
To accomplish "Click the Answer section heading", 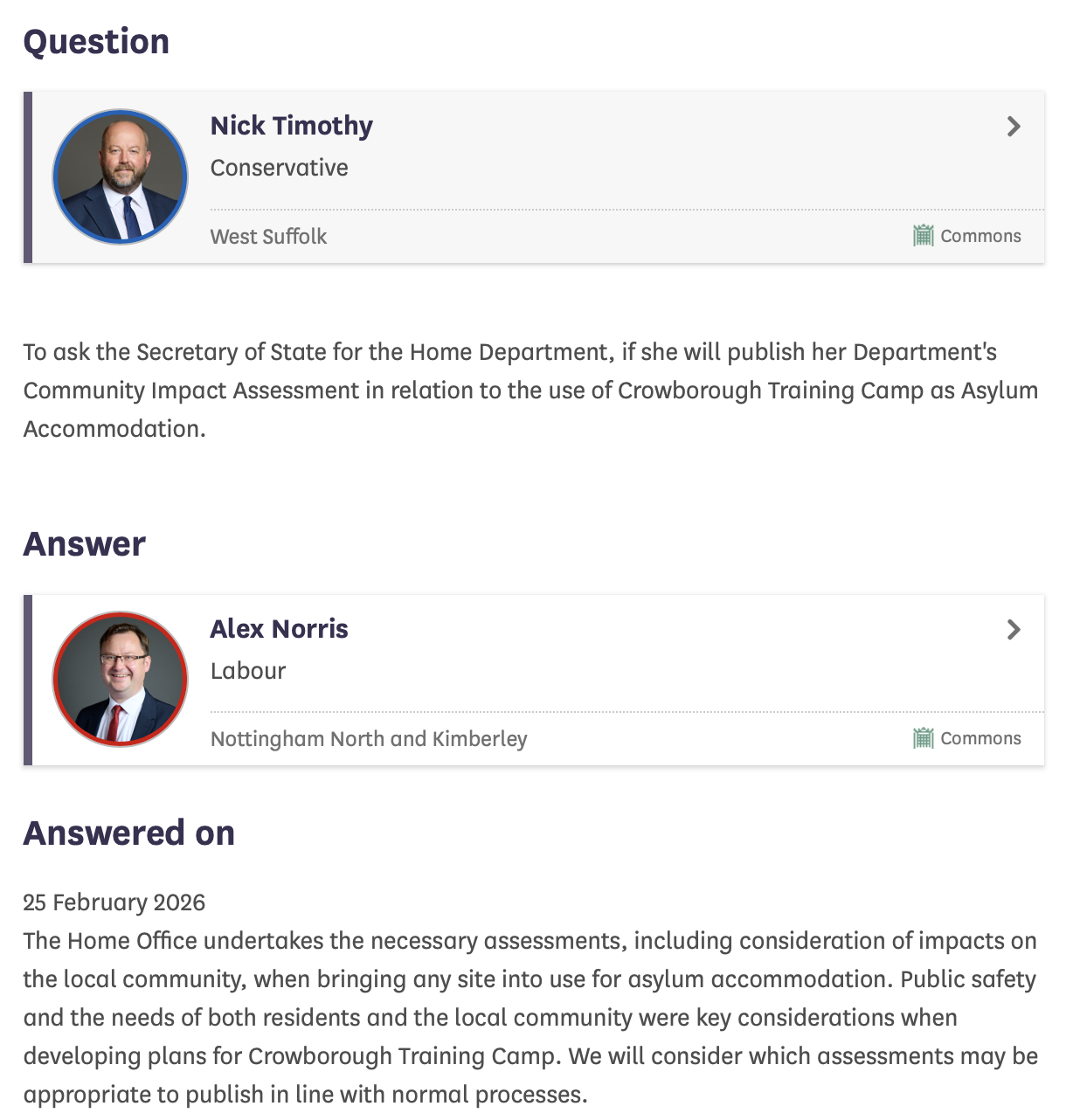I will [x=85, y=544].
